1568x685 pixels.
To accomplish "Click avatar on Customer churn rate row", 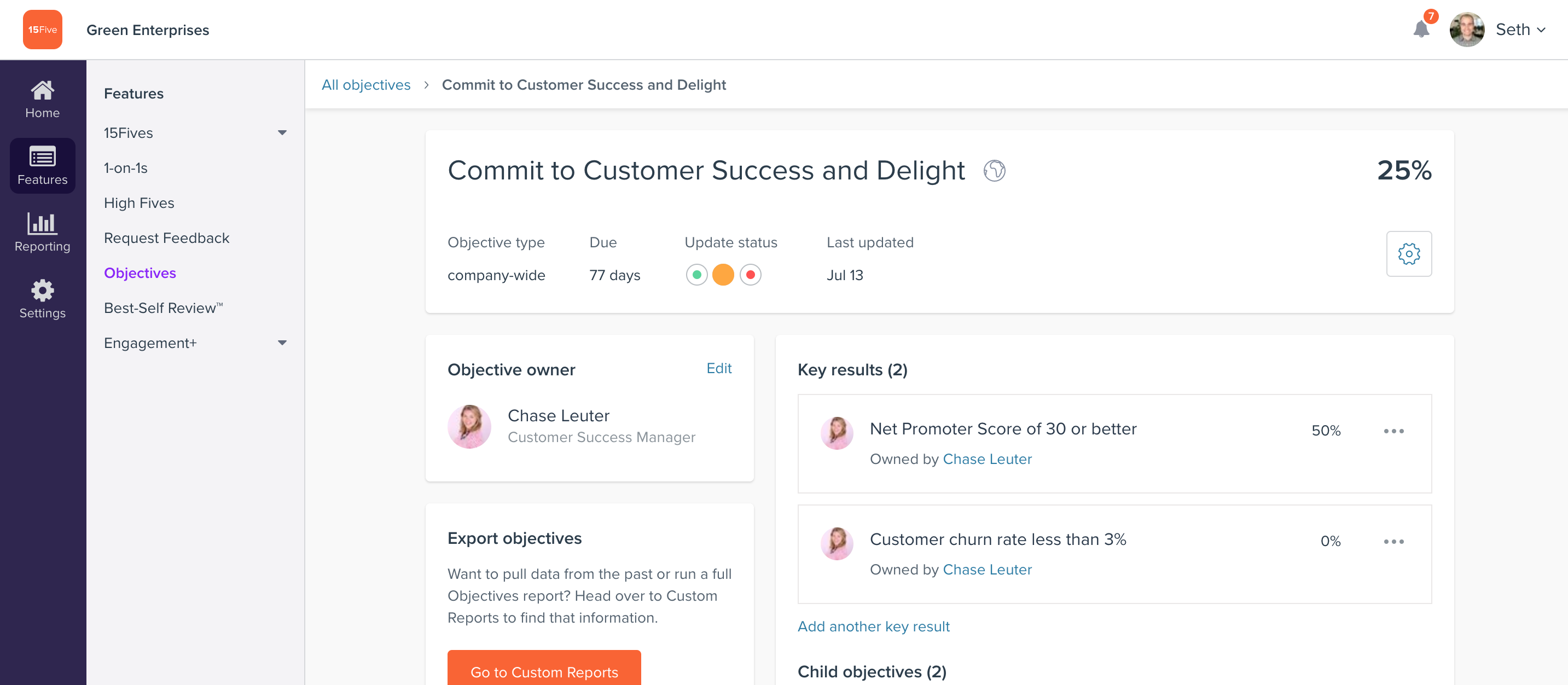I will click(x=837, y=543).
